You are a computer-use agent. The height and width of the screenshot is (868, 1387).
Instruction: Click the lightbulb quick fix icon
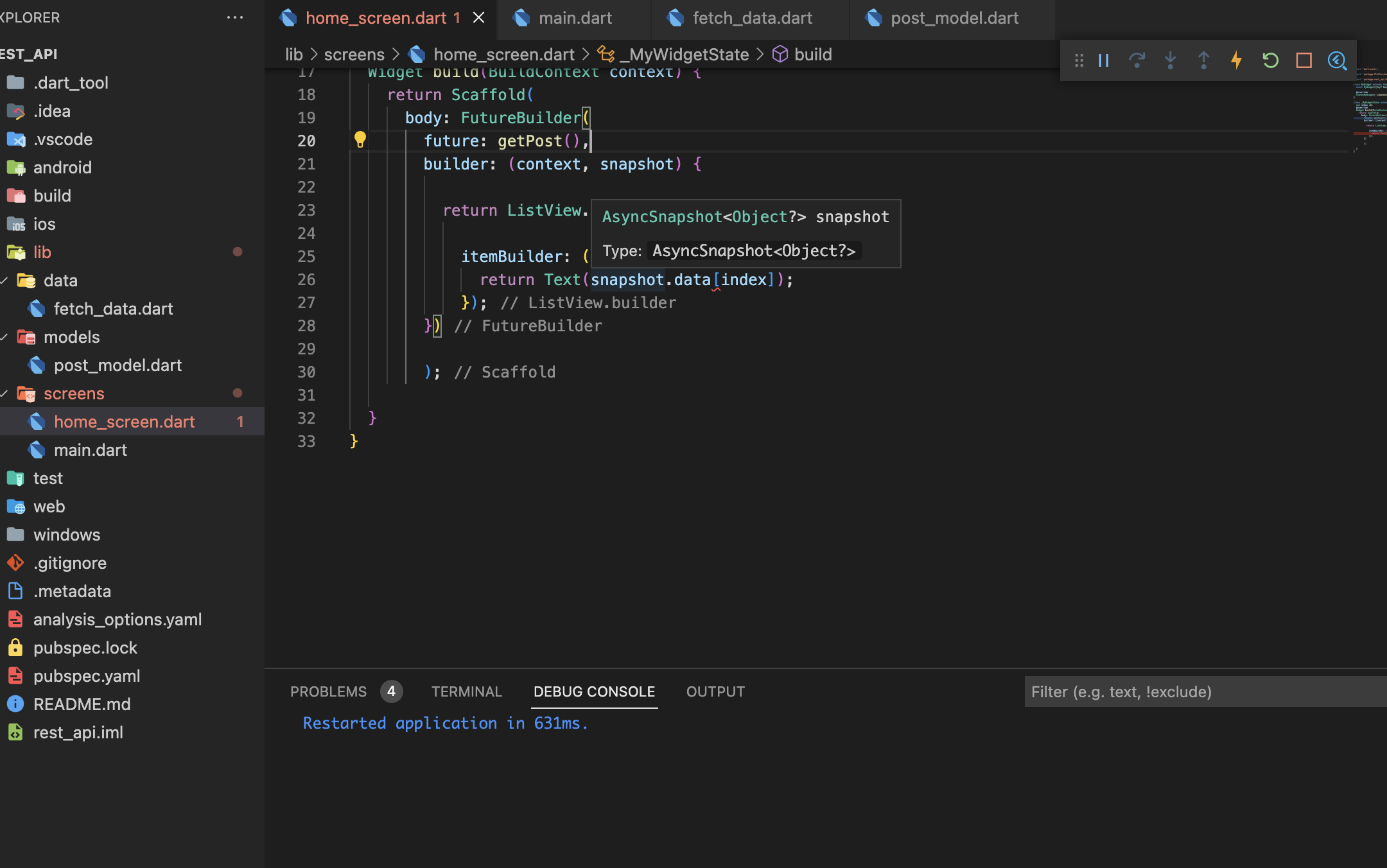[360, 139]
